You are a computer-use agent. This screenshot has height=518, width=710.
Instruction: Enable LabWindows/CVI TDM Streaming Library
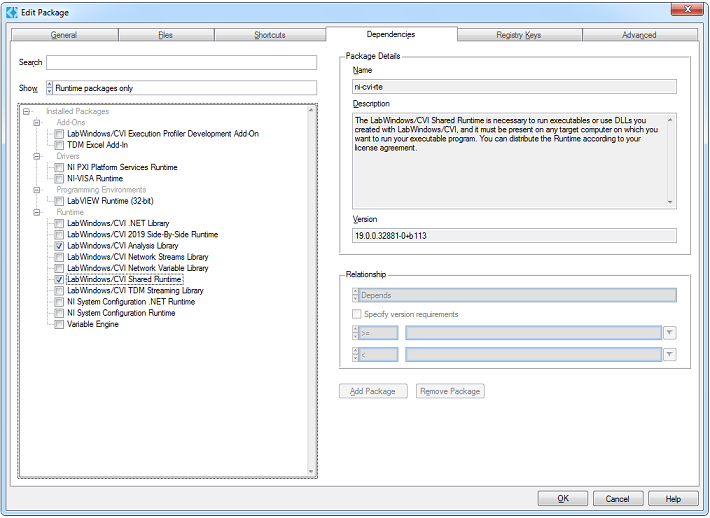tap(59, 291)
